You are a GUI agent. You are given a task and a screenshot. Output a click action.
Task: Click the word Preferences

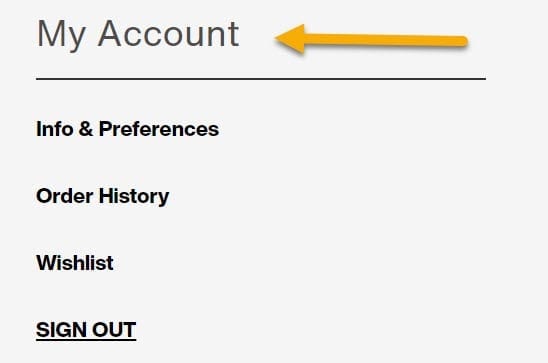[159, 129]
